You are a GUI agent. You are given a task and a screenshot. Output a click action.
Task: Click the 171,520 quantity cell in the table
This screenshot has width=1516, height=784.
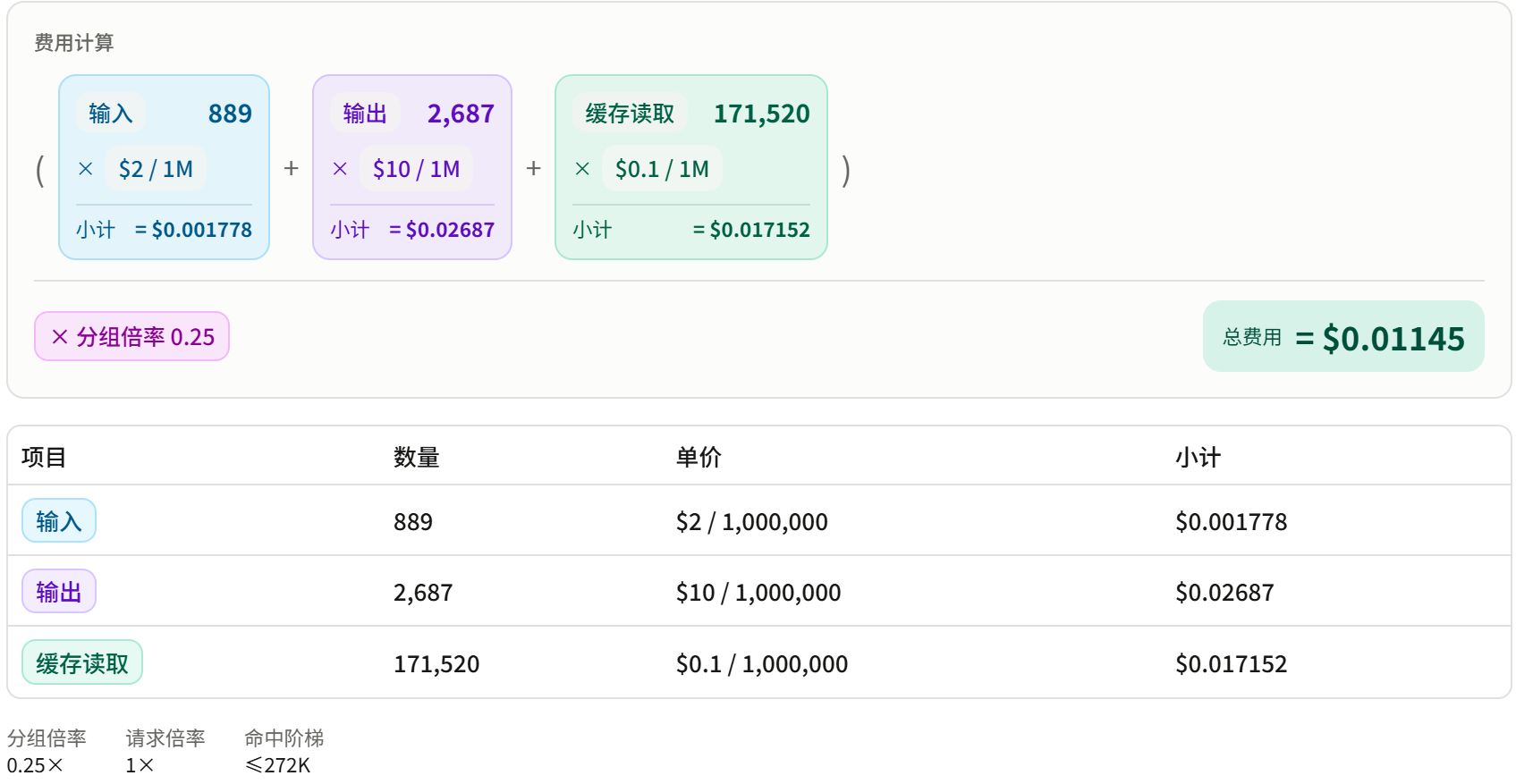[x=436, y=664]
